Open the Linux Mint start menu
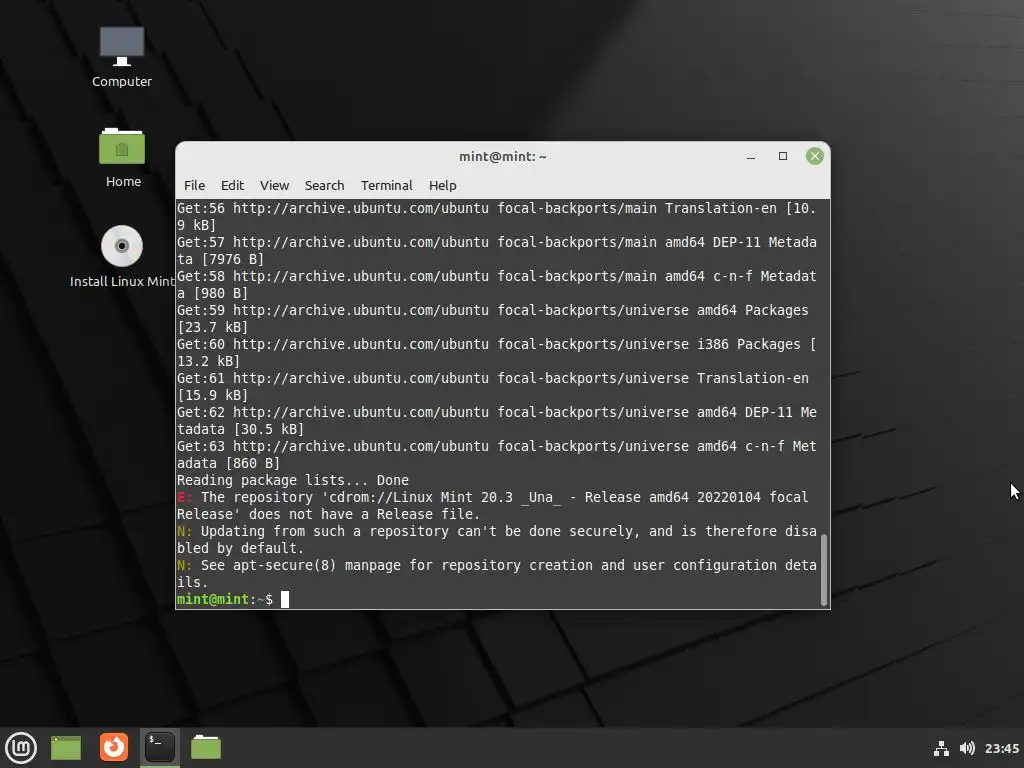The width and height of the screenshot is (1024, 768). [21, 748]
